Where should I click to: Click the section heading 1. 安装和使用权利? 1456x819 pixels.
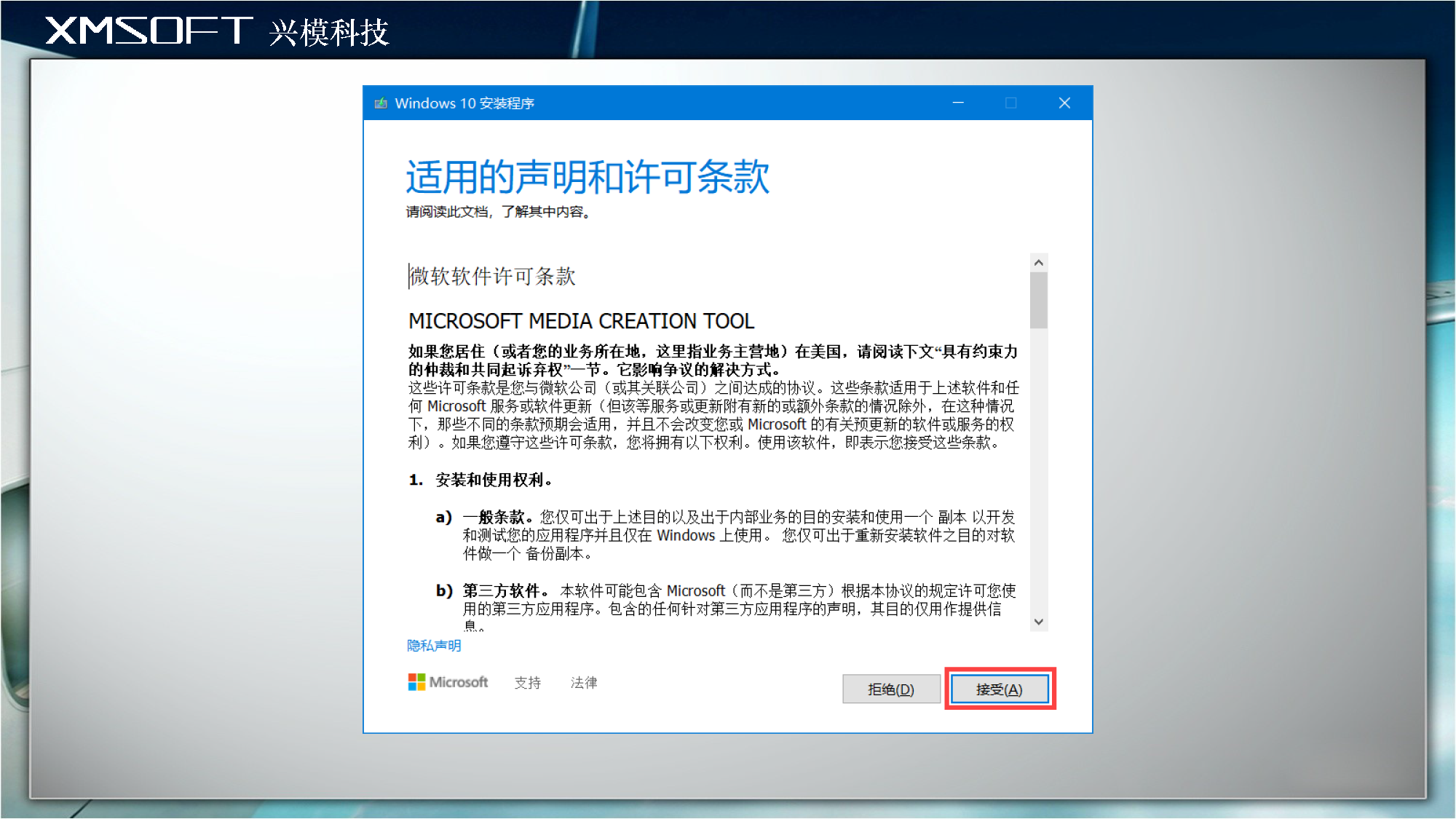pyautogui.click(x=480, y=480)
